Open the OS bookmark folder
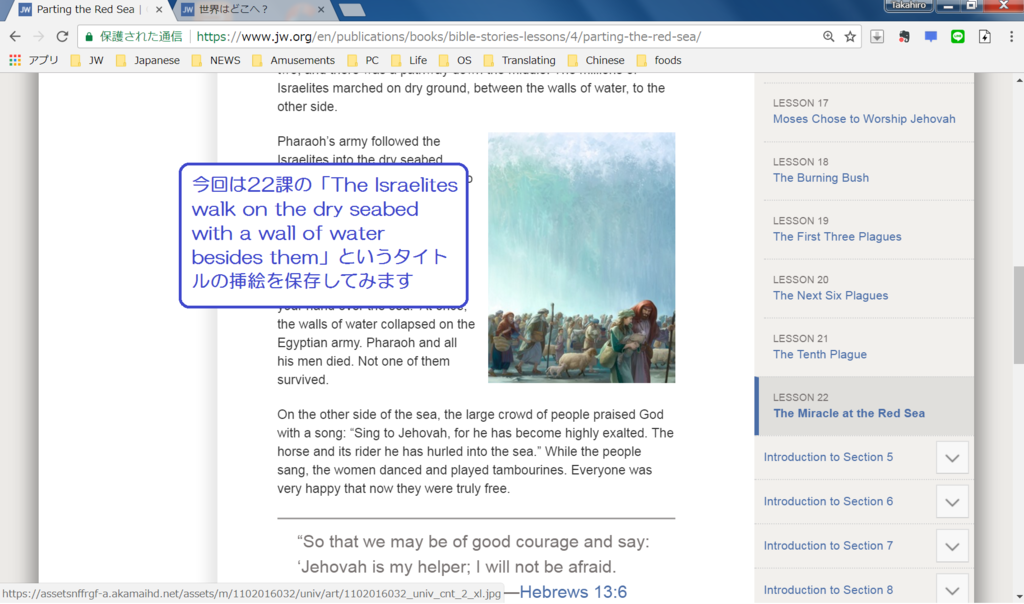The width and height of the screenshot is (1024, 604). tap(455, 60)
